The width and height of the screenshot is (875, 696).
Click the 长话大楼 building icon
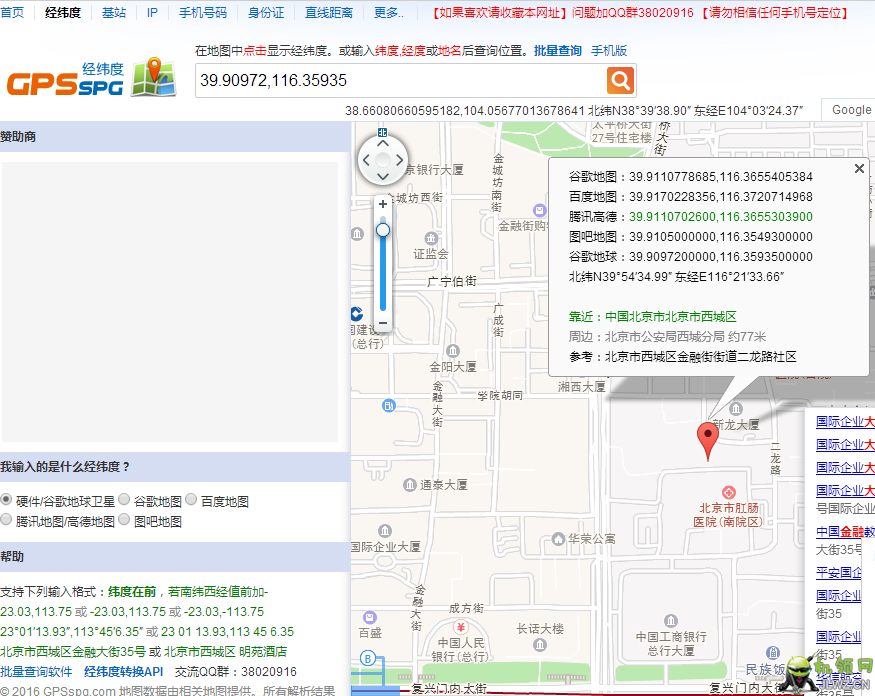540,645
